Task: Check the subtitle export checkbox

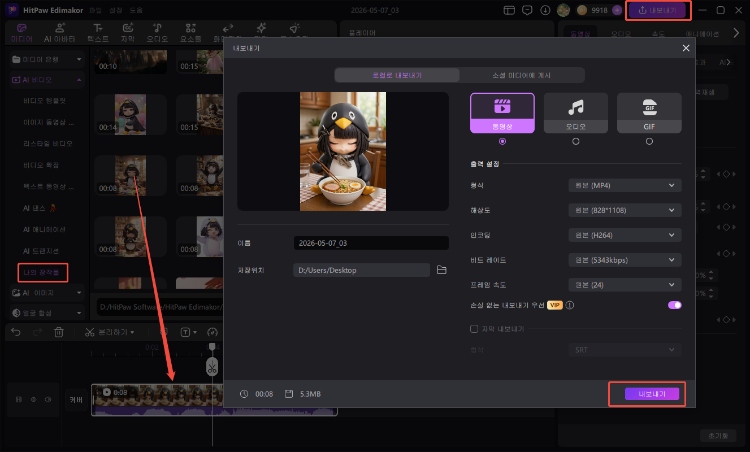Action: pyautogui.click(x=474, y=329)
